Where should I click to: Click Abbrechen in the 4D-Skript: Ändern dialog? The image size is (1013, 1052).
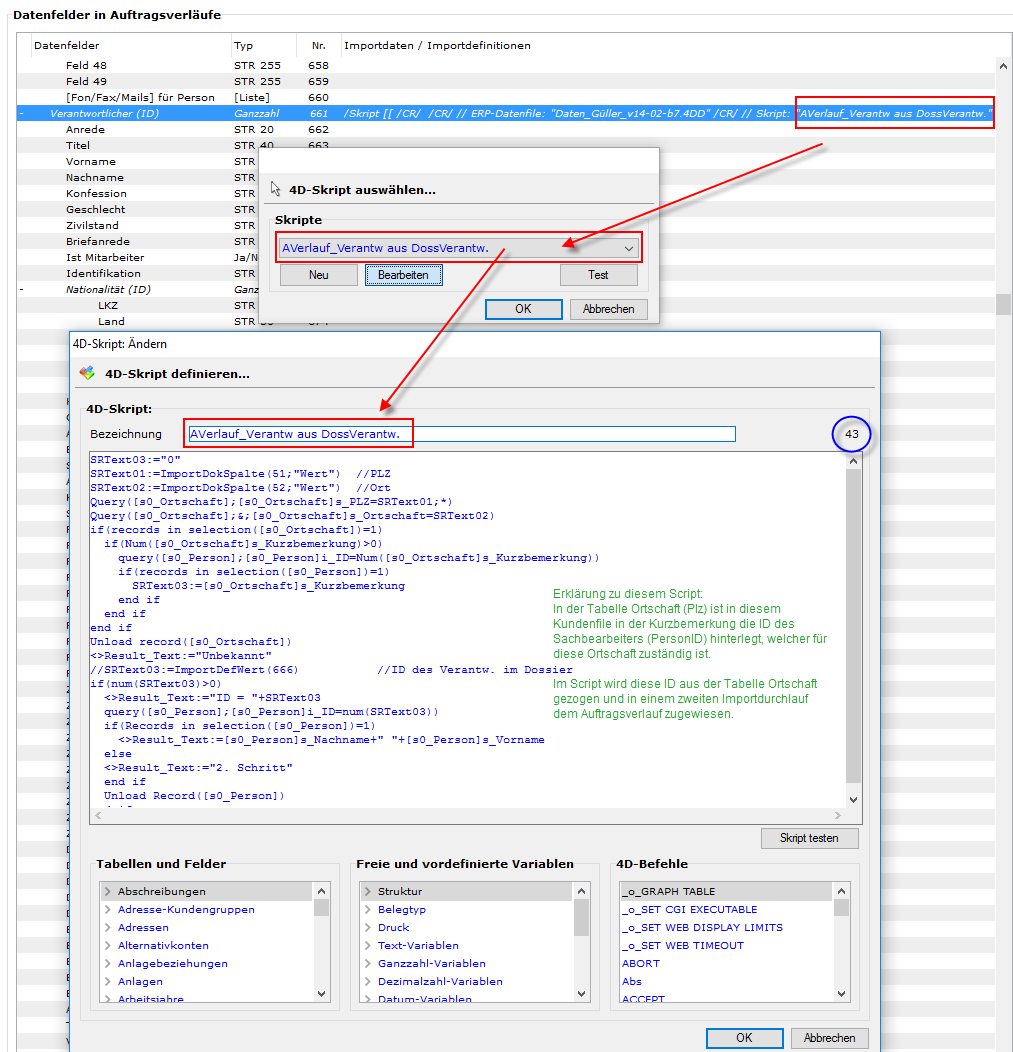coord(829,1038)
